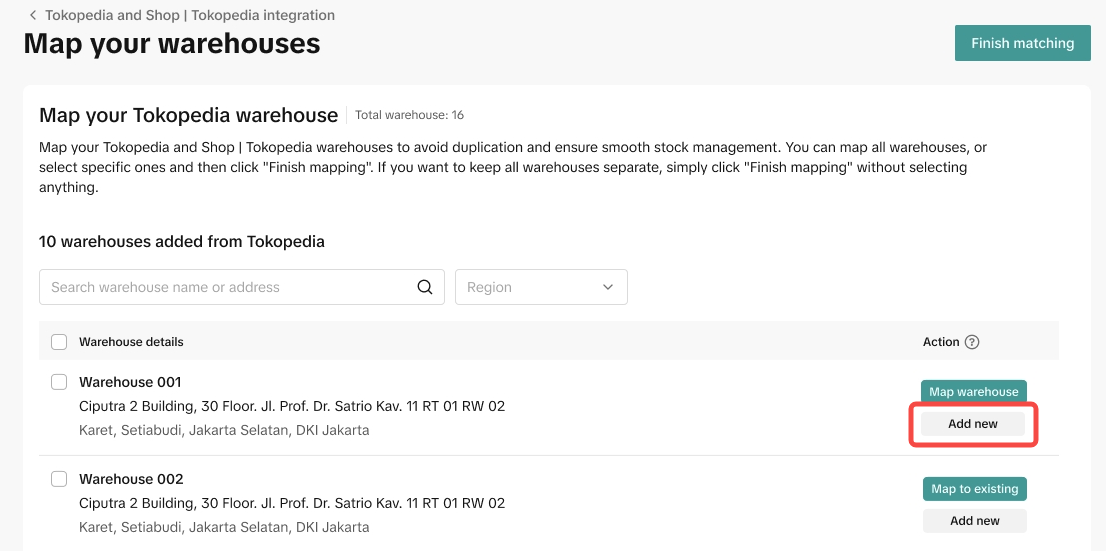Click Add new for Warehouse 002

(974, 521)
